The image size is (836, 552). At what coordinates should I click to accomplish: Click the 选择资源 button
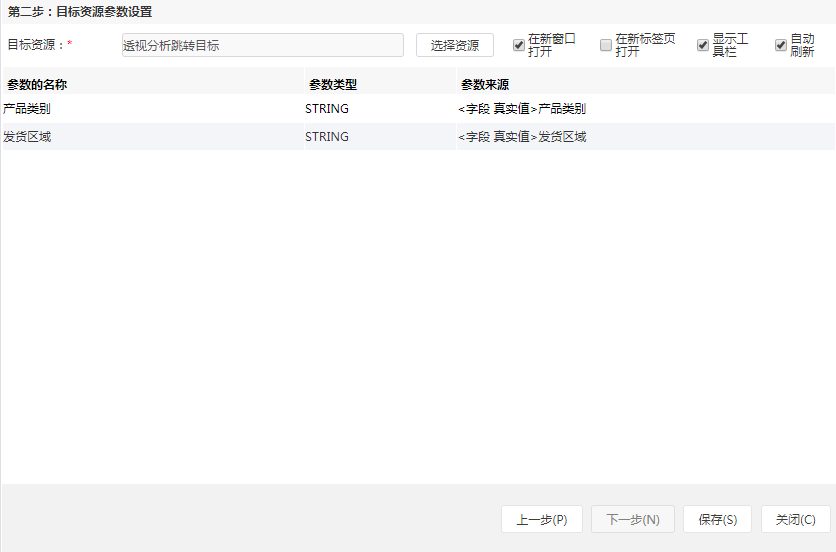point(455,45)
